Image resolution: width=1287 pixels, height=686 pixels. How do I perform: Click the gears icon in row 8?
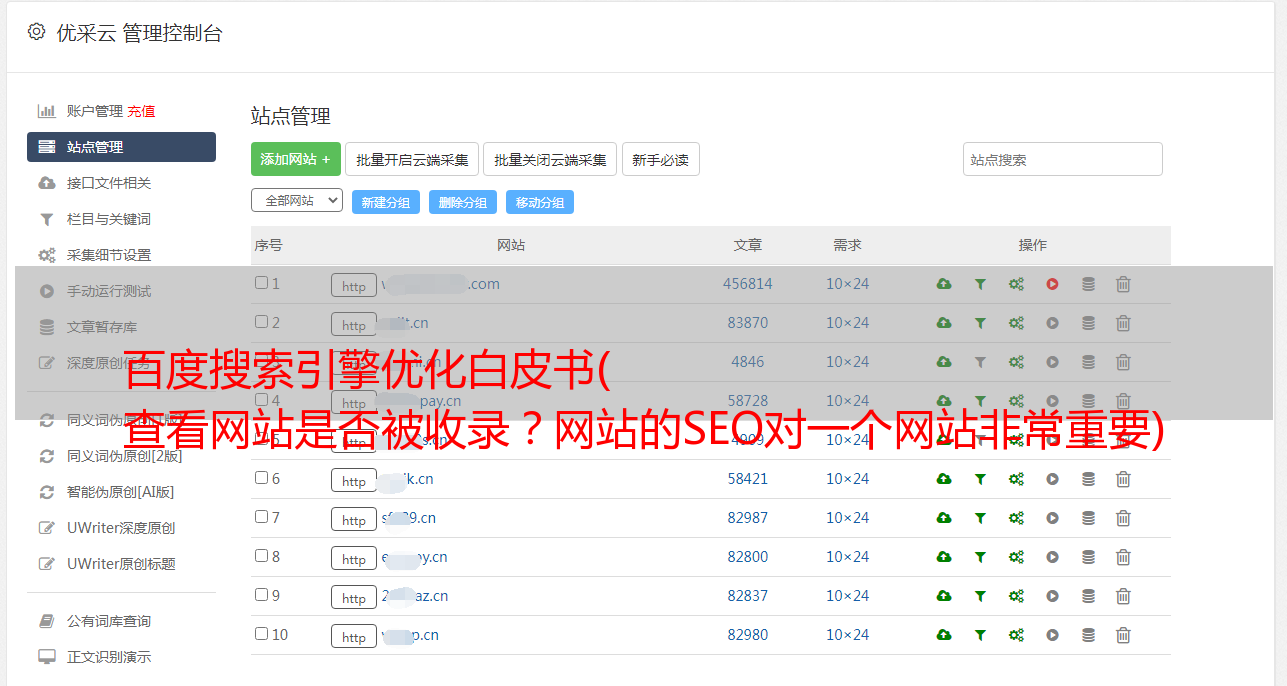[1016, 557]
